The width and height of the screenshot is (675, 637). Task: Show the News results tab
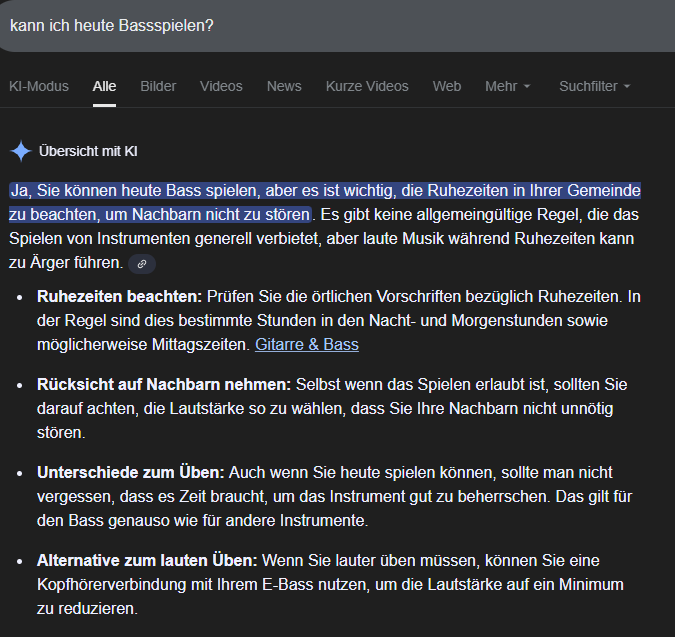point(284,86)
